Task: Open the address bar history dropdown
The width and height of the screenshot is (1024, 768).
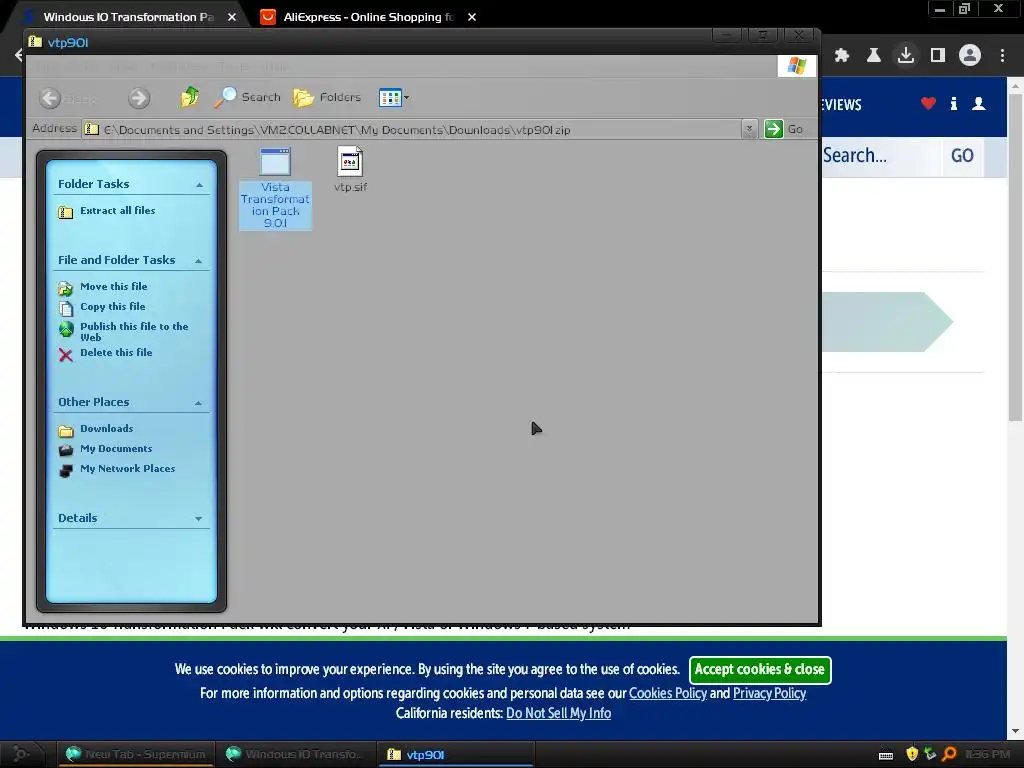Action: pyautogui.click(x=749, y=129)
